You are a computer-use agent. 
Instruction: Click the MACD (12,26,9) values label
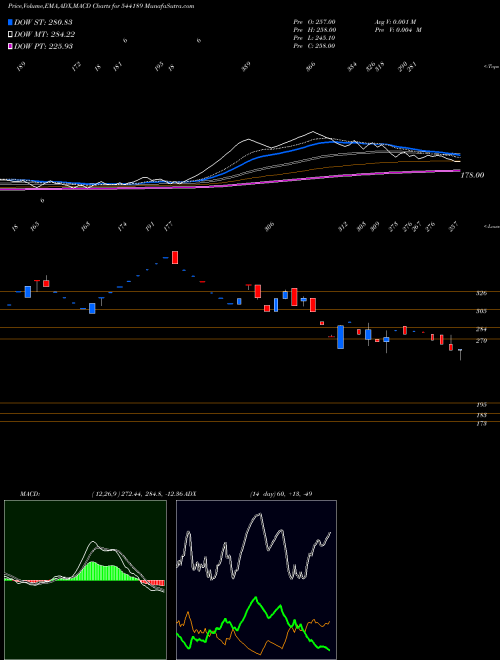point(138,494)
